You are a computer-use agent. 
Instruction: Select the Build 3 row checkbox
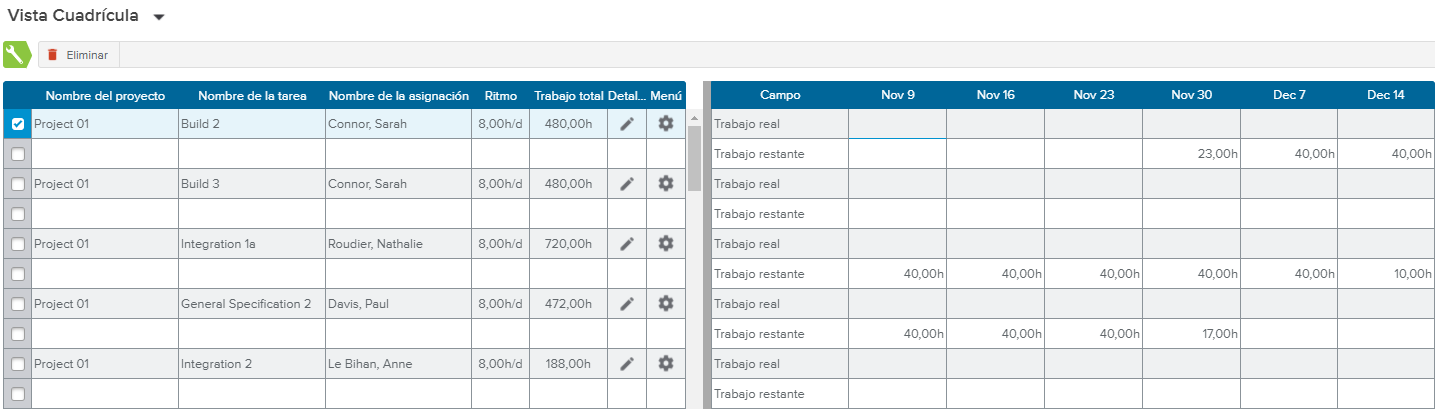pyautogui.click(x=18, y=184)
